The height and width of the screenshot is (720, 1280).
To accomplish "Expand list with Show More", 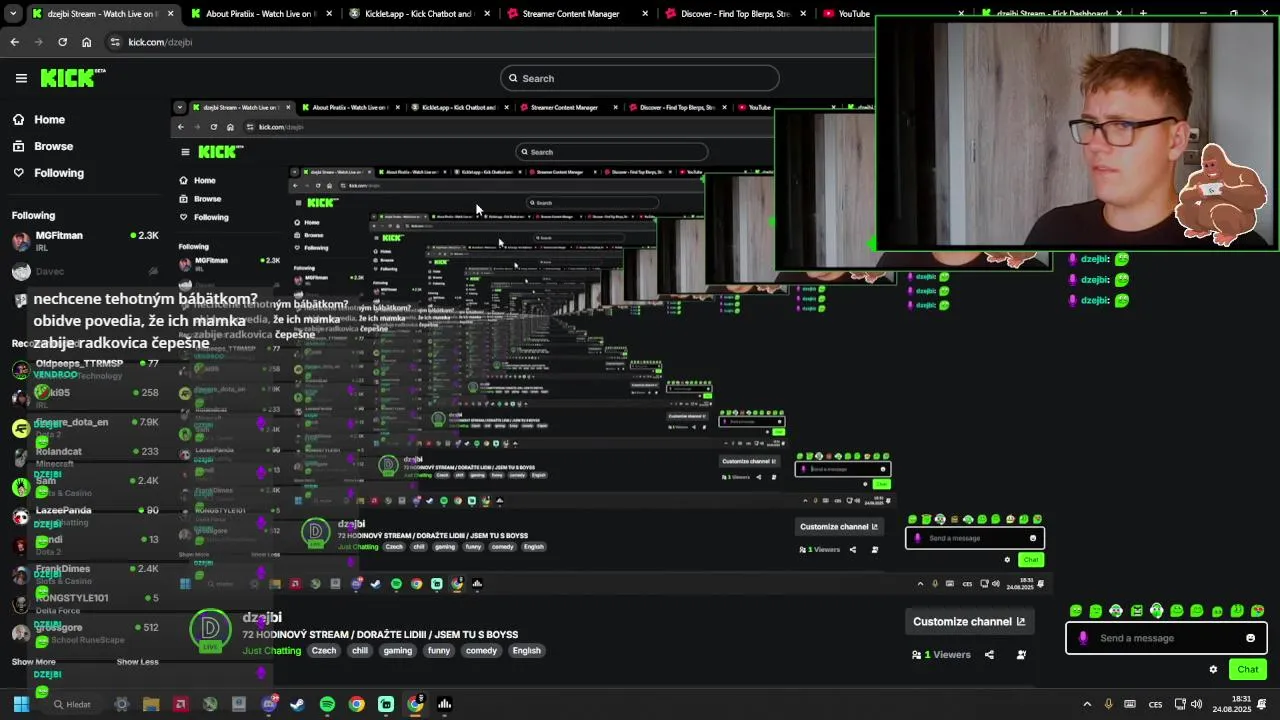I will click(33, 662).
